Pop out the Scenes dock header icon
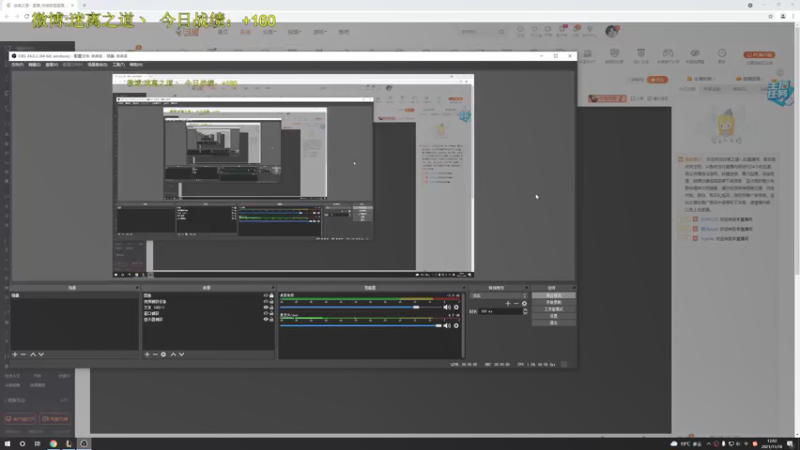The height and width of the screenshot is (450, 800). coord(136,288)
